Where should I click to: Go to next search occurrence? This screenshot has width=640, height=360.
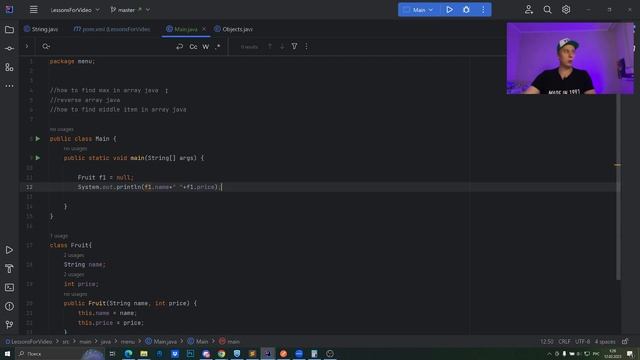tap(282, 47)
